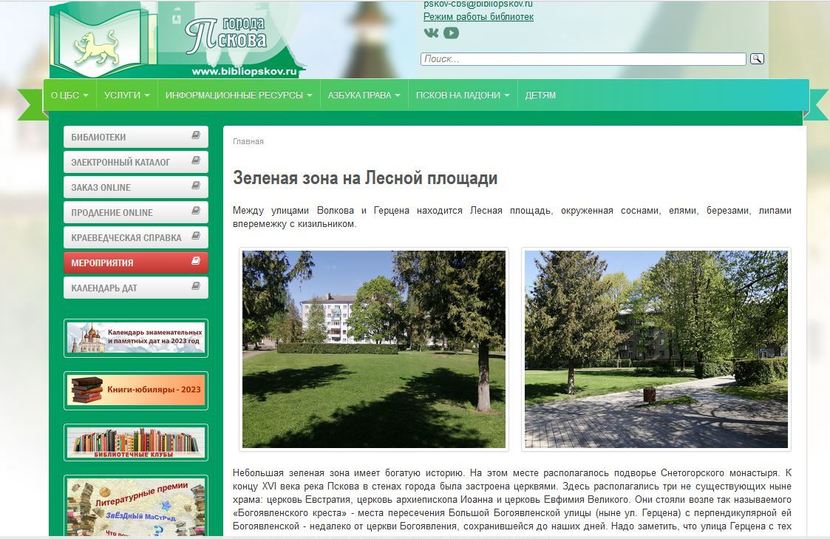Open the highlighted Мероприятия item

coord(136,263)
